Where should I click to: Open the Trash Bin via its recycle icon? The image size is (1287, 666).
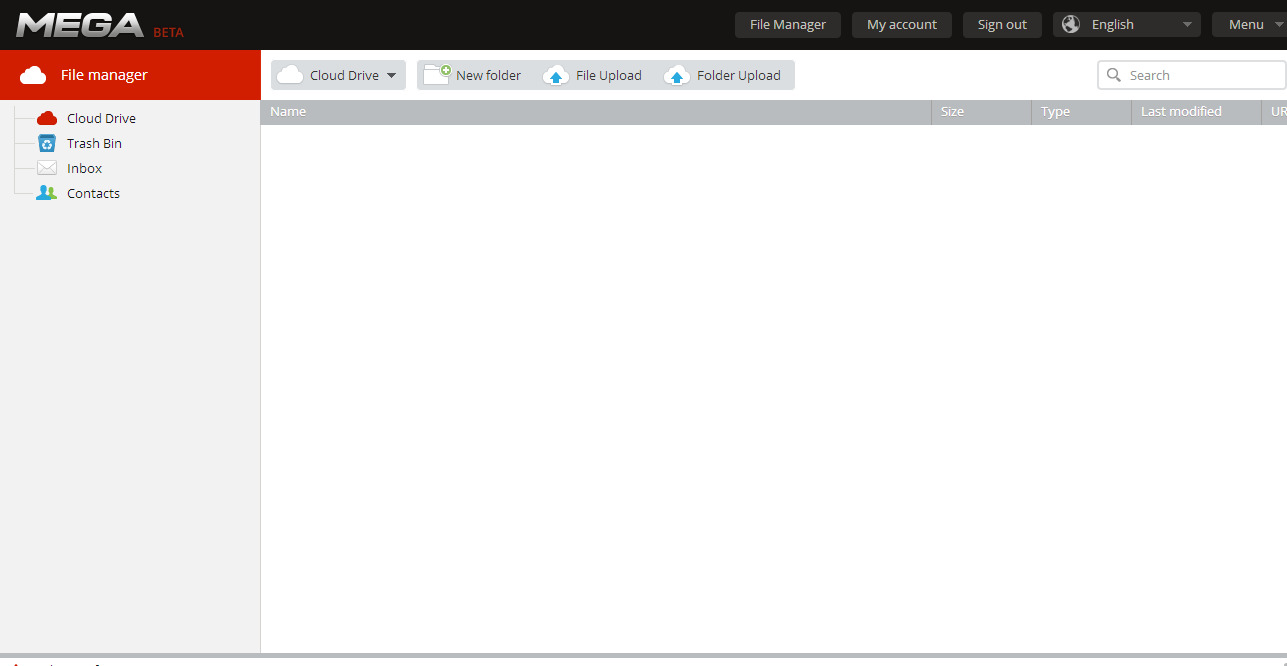click(x=46, y=142)
